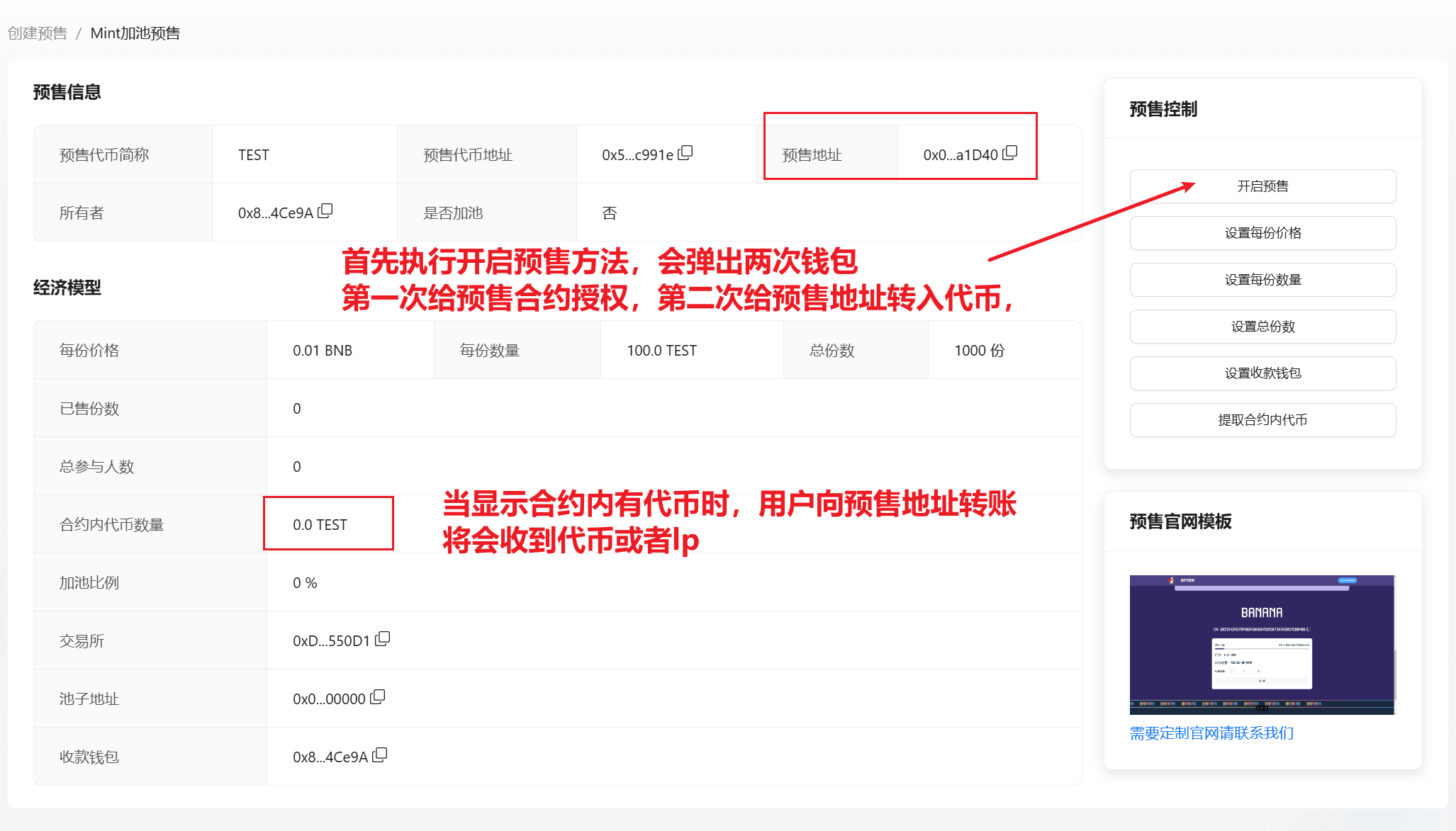Copy the owner address 0x8...4Ce9A
Screen dimensions: 1456x831
tap(325, 211)
